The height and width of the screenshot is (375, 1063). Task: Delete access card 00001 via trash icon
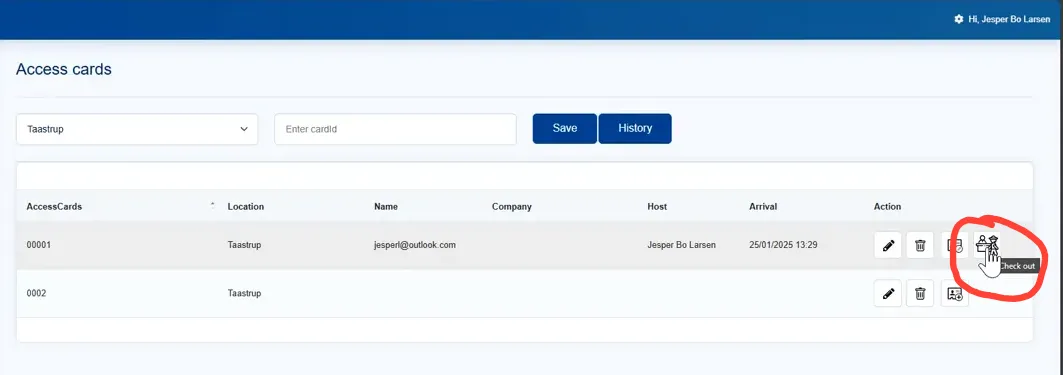coord(920,245)
